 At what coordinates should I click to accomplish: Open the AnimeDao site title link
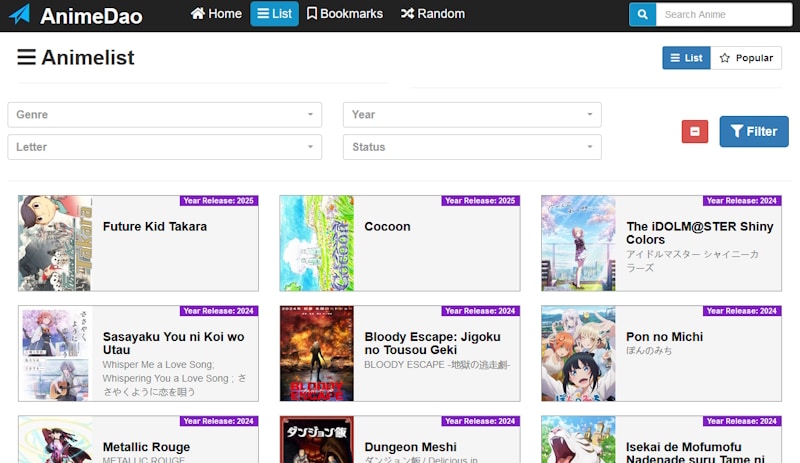[91, 16]
